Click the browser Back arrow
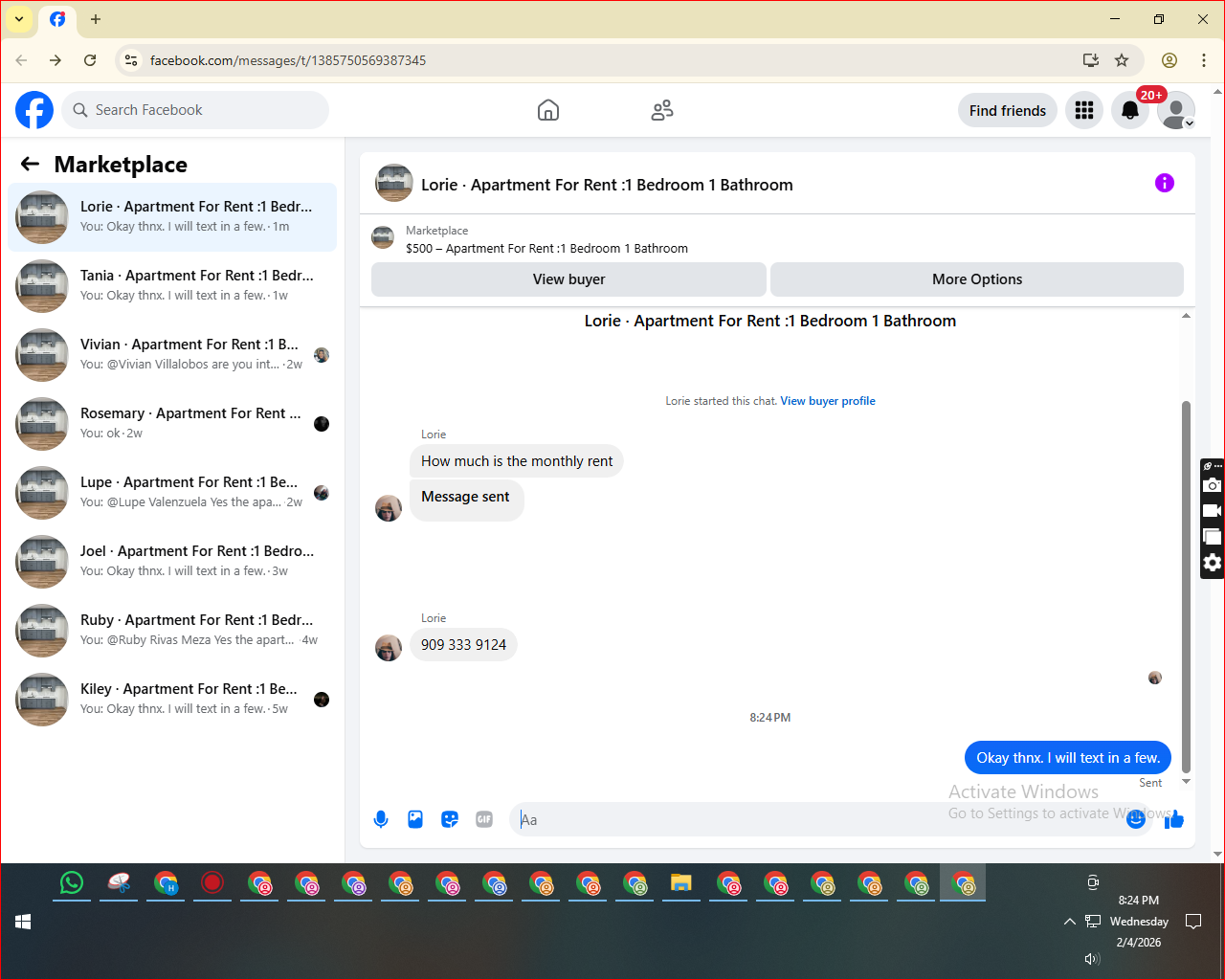This screenshot has width=1225, height=980. pos(21,60)
